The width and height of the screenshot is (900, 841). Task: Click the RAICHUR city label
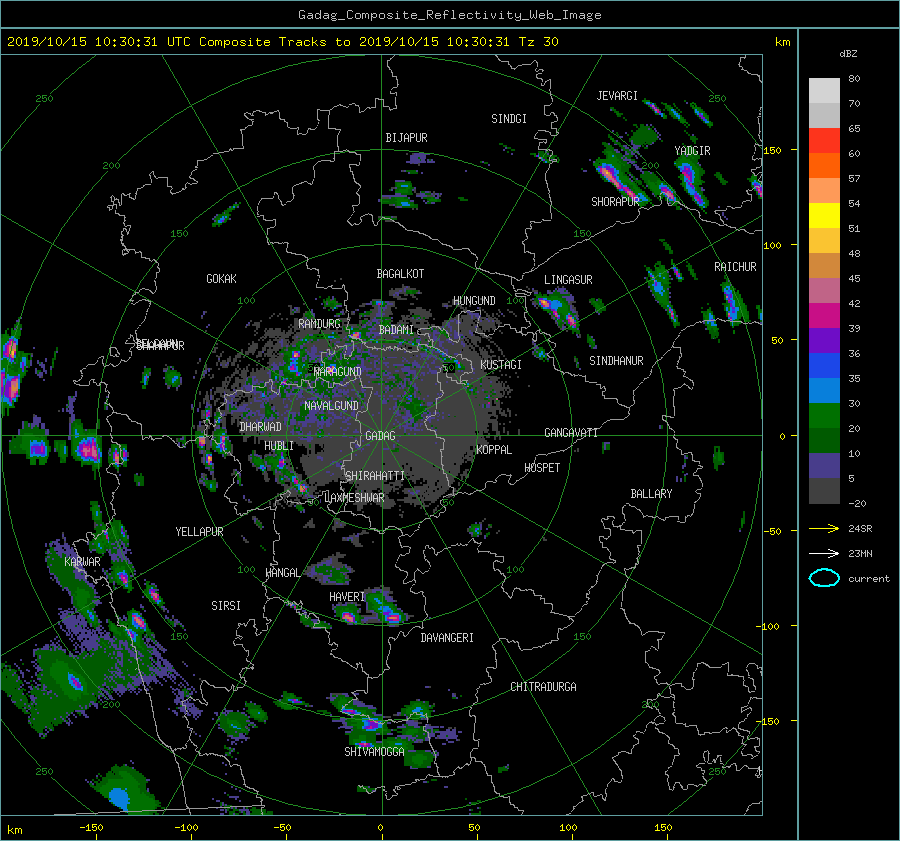pyautogui.click(x=735, y=267)
